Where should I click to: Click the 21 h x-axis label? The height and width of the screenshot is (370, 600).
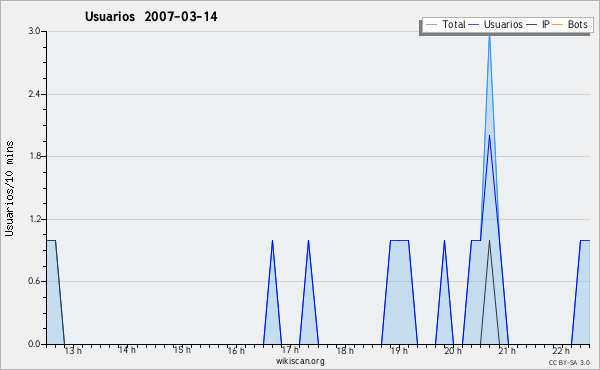click(x=507, y=350)
